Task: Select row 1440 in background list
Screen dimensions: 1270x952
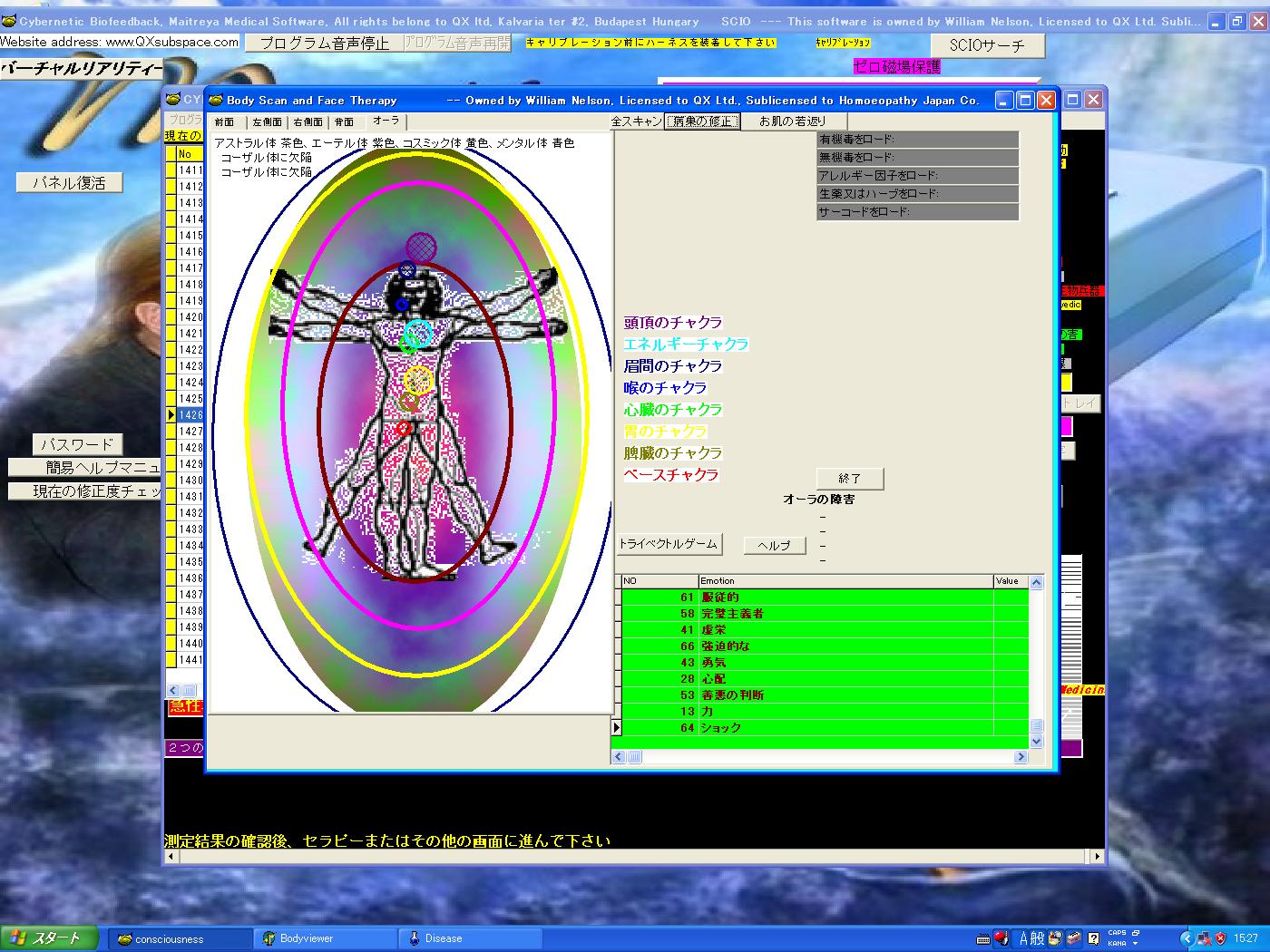Action: point(184,644)
